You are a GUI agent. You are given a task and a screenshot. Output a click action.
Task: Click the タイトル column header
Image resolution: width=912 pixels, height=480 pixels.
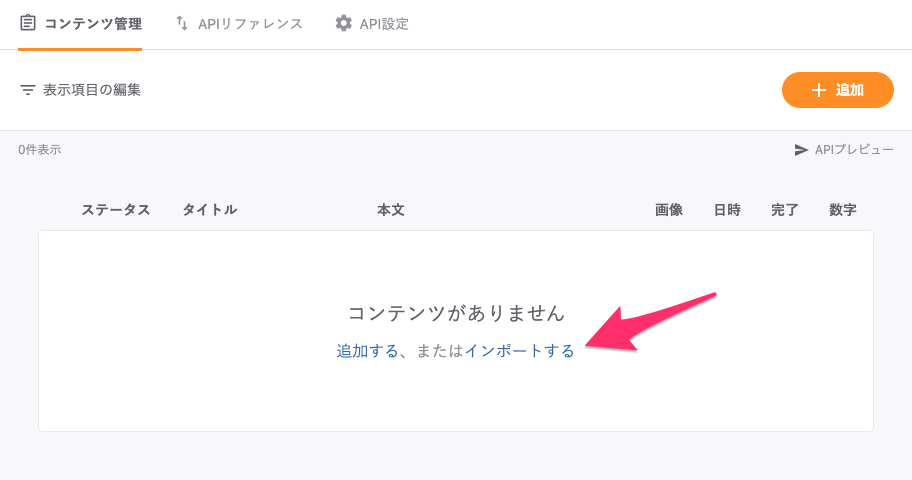tap(209, 210)
